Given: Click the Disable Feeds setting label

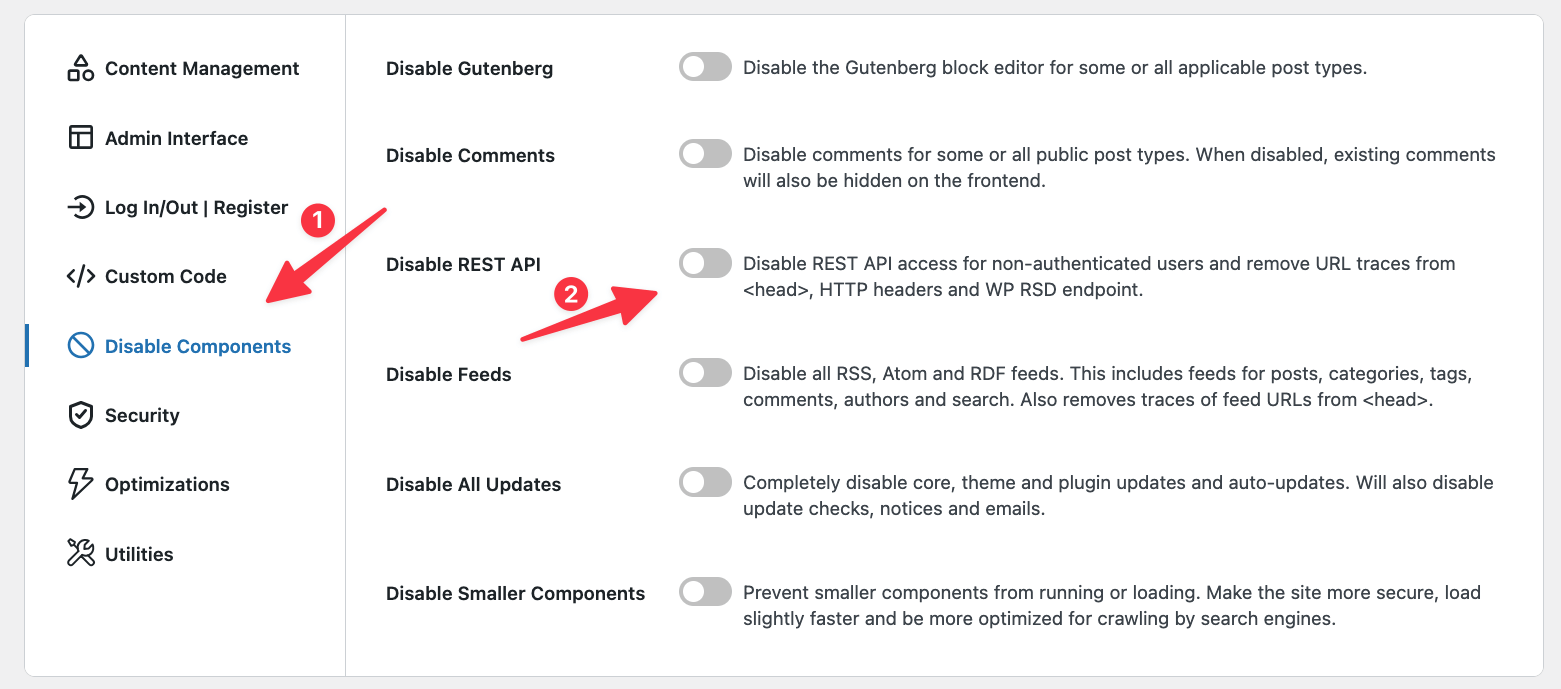Looking at the screenshot, I should (x=448, y=374).
